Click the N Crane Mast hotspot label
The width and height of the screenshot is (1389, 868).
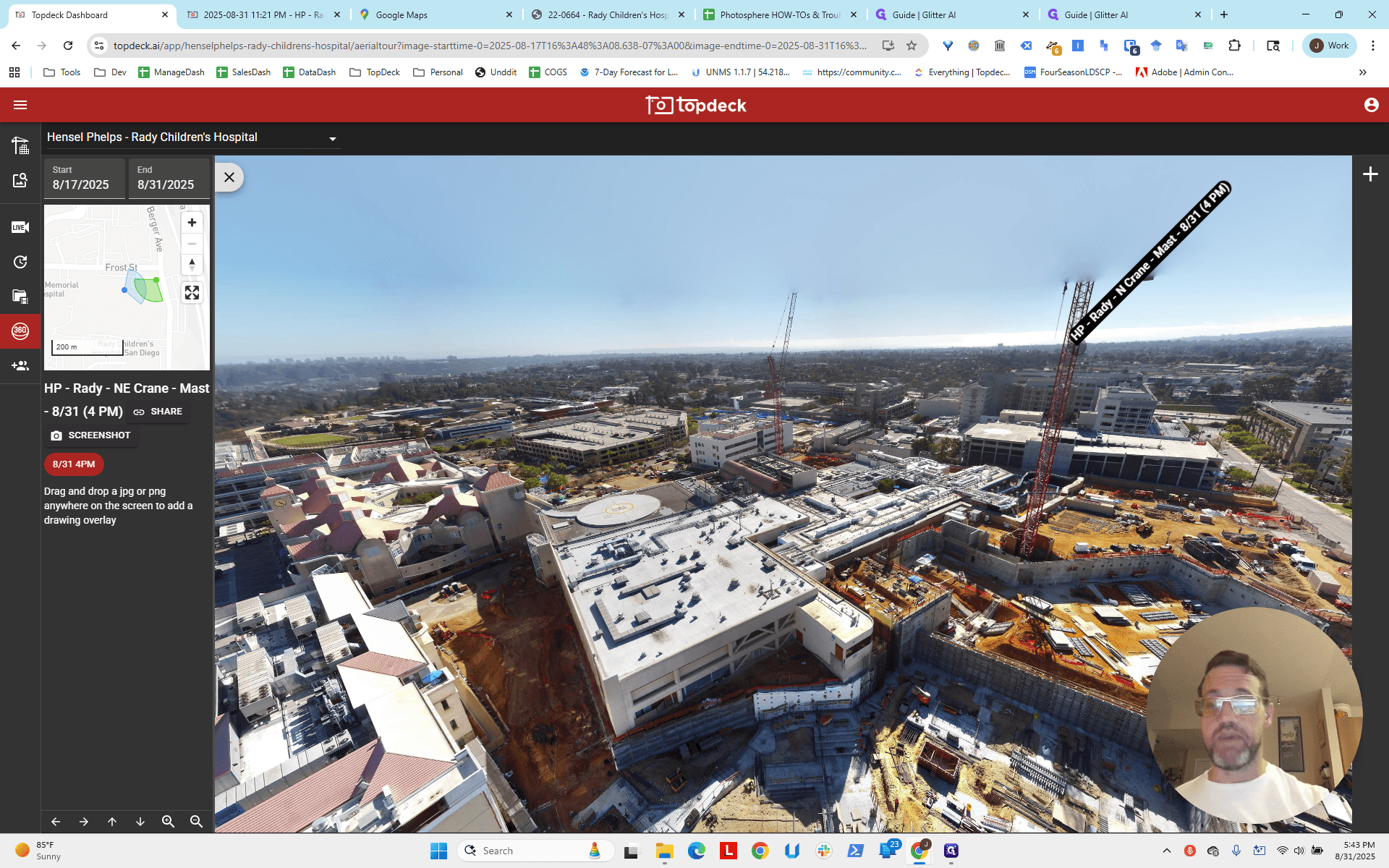tap(1150, 262)
